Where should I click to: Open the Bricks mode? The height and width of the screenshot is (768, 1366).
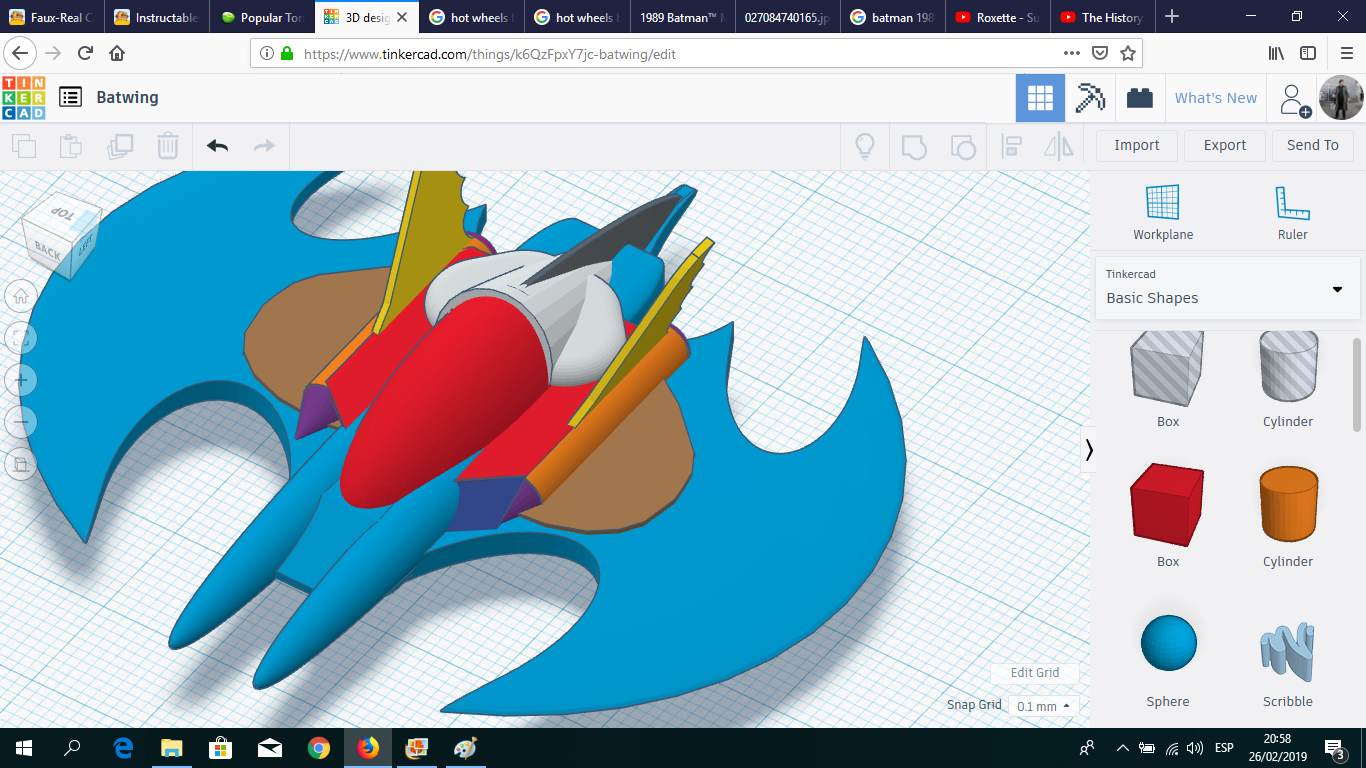1139,98
